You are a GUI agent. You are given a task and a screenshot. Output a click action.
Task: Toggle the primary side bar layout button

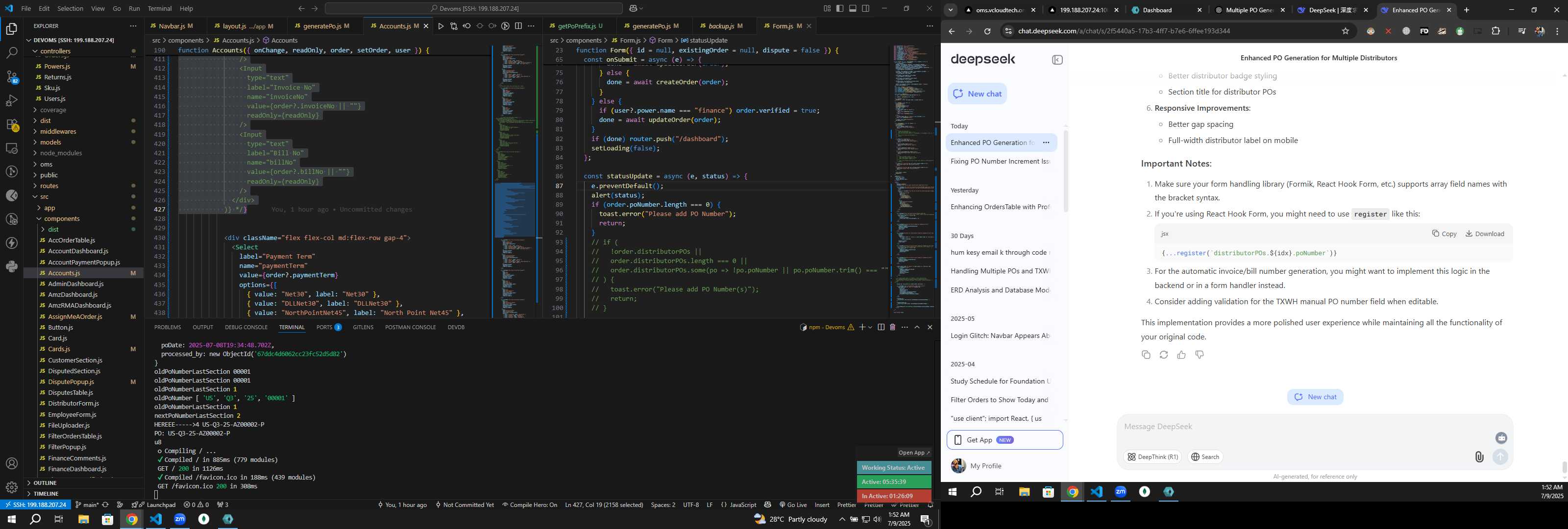[839, 8]
